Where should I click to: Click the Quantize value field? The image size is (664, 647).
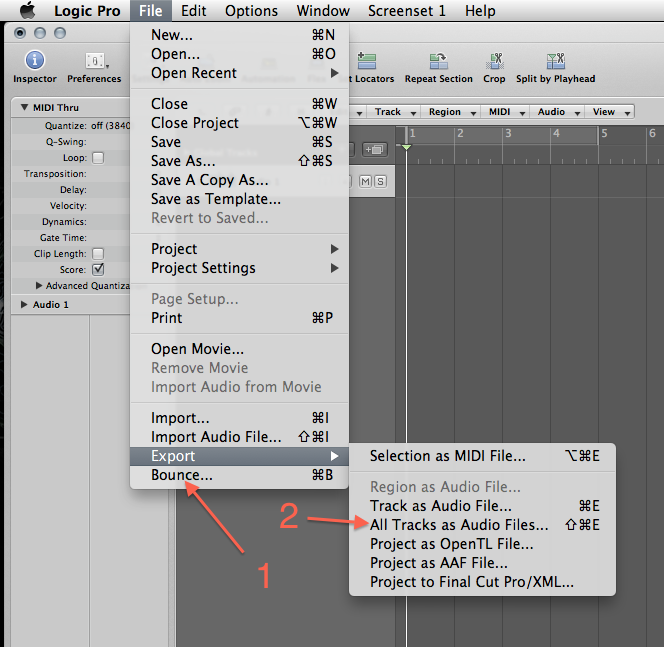tap(111, 126)
